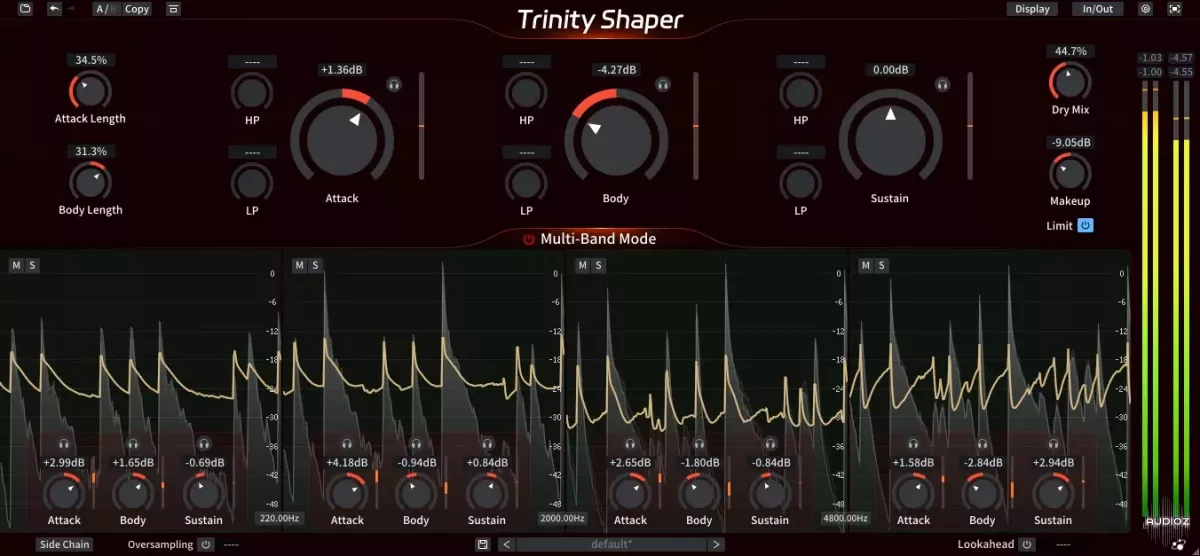Click the Copy button
The image size is (1200, 556).
(137, 9)
